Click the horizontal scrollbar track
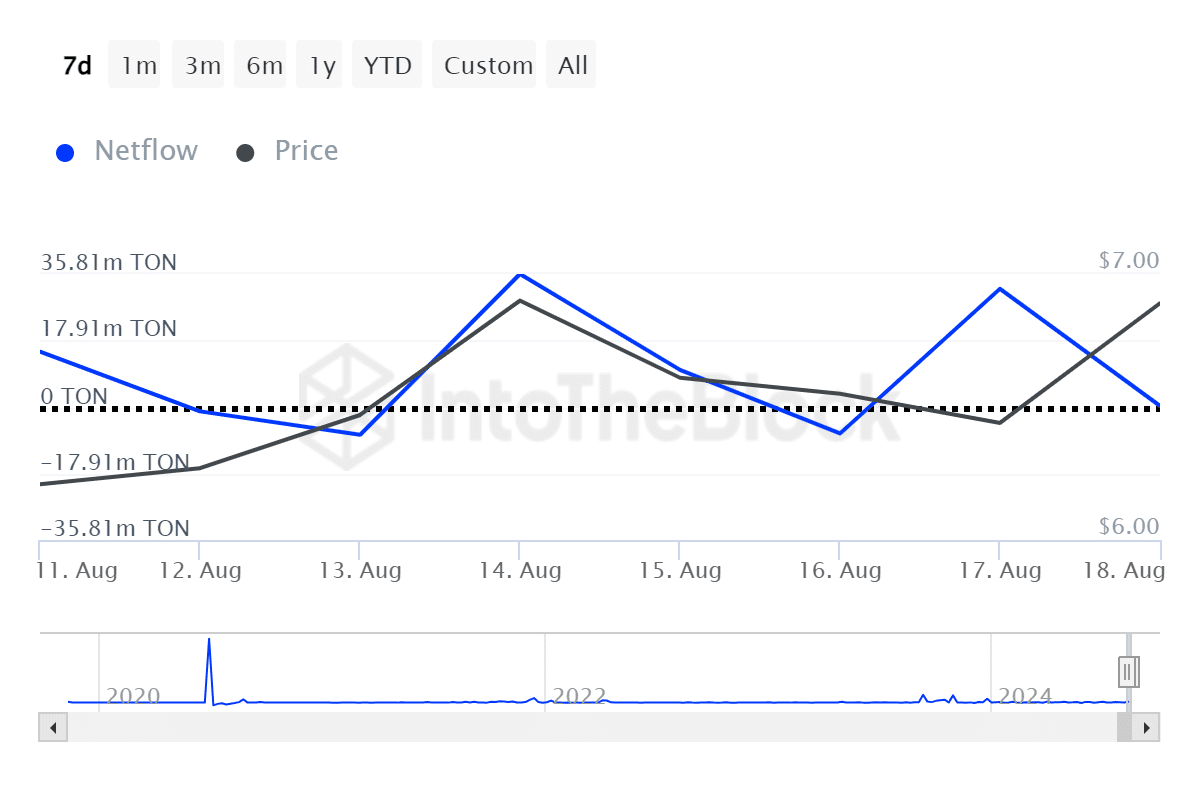This screenshot has width=1200, height=800. coord(590,727)
